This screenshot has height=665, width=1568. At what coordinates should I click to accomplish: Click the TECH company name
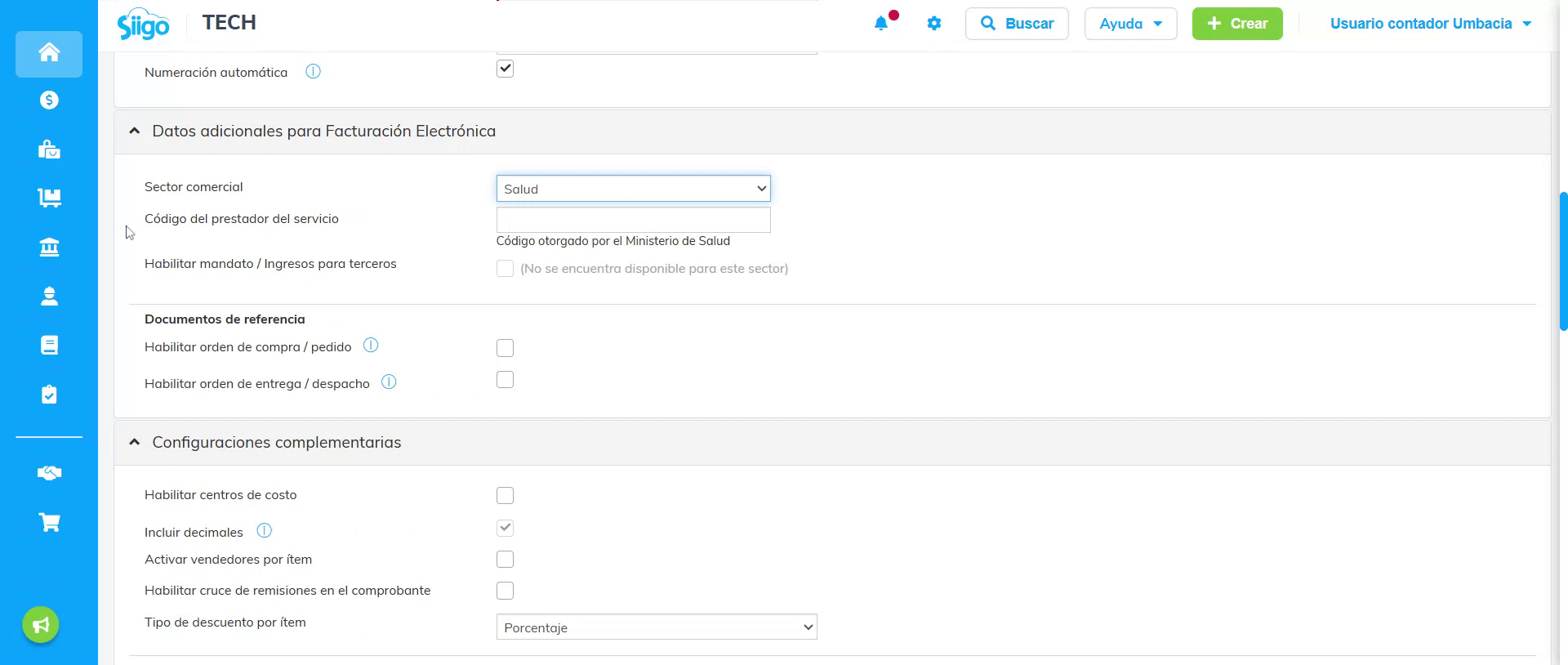pyautogui.click(x=229, y=23)
